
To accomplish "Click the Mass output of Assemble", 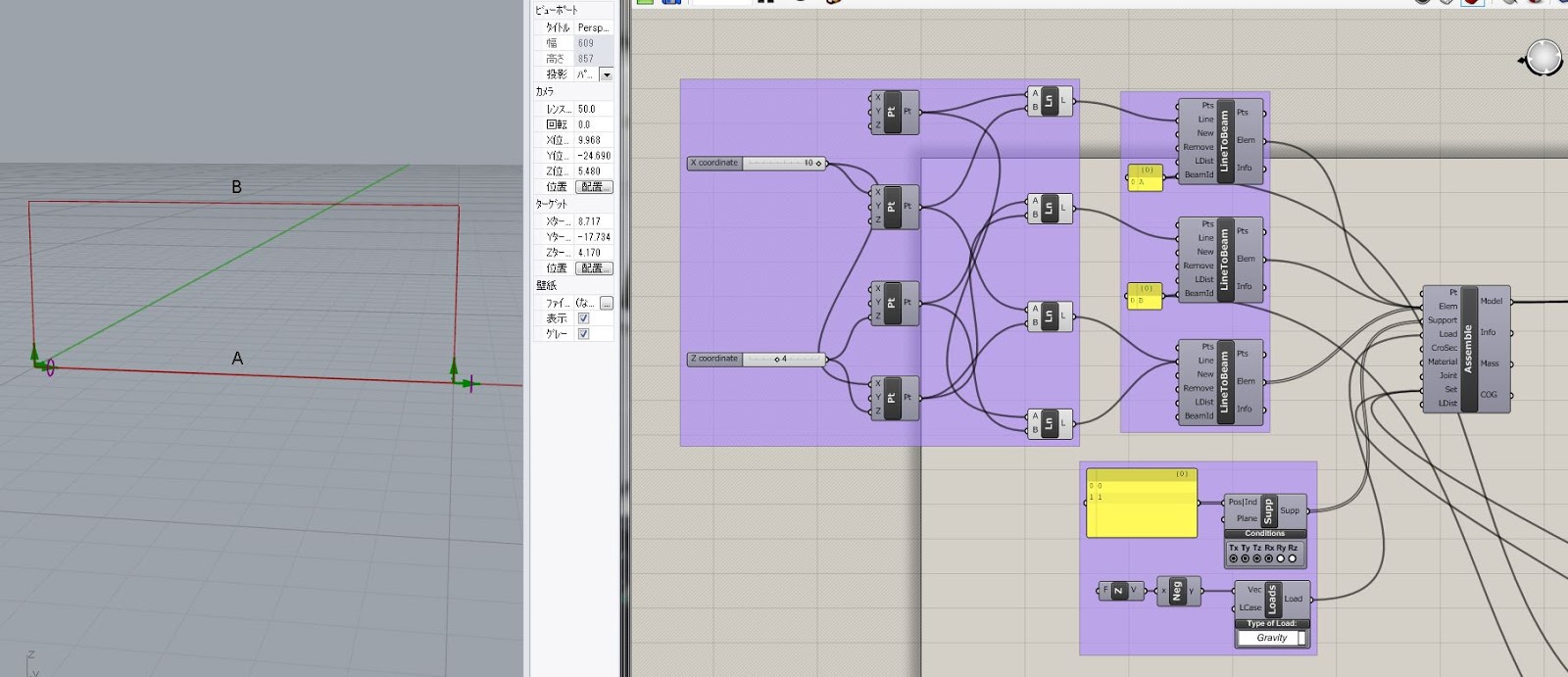I will coord(1490,363).
